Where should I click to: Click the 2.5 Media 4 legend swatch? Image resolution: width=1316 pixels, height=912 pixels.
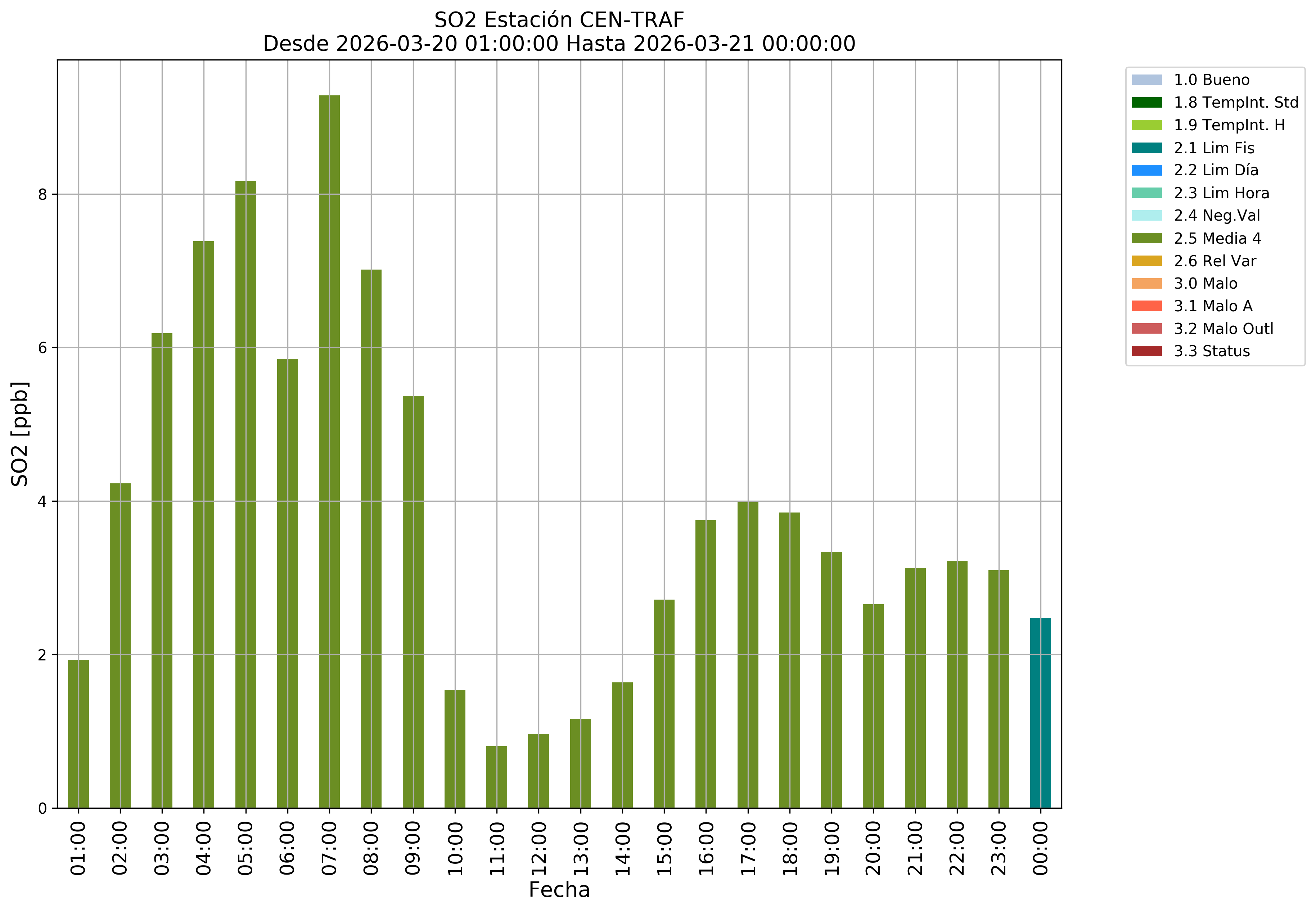pyautogui.click(x=1146, y=238)
